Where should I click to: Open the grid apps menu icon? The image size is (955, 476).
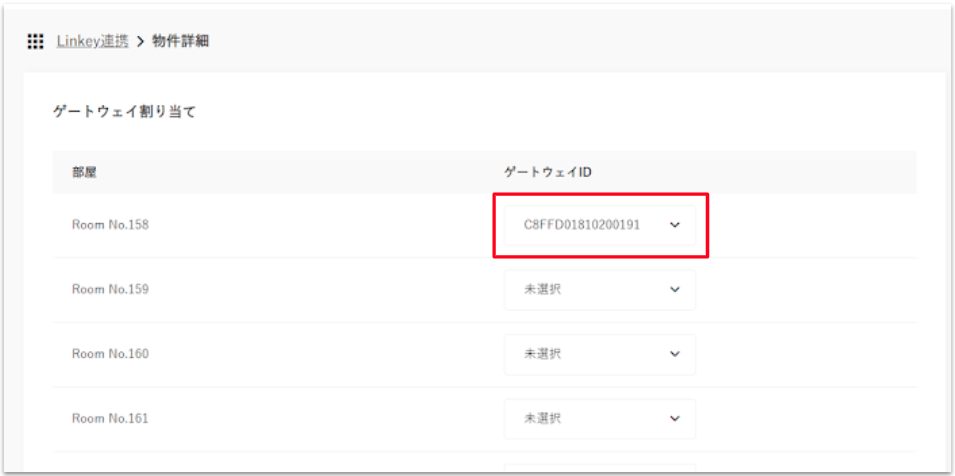pos(35,42)
